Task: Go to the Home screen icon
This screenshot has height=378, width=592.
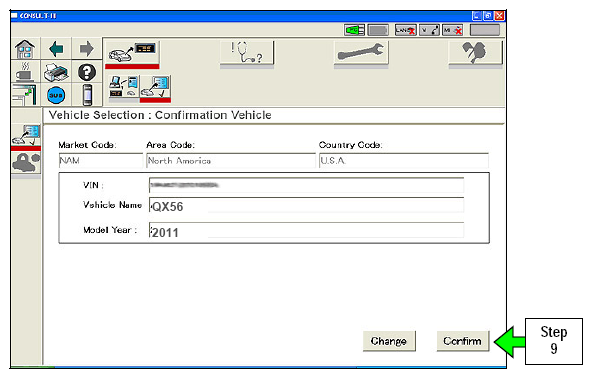Action: pyautogui.click(x=25, y=49)
